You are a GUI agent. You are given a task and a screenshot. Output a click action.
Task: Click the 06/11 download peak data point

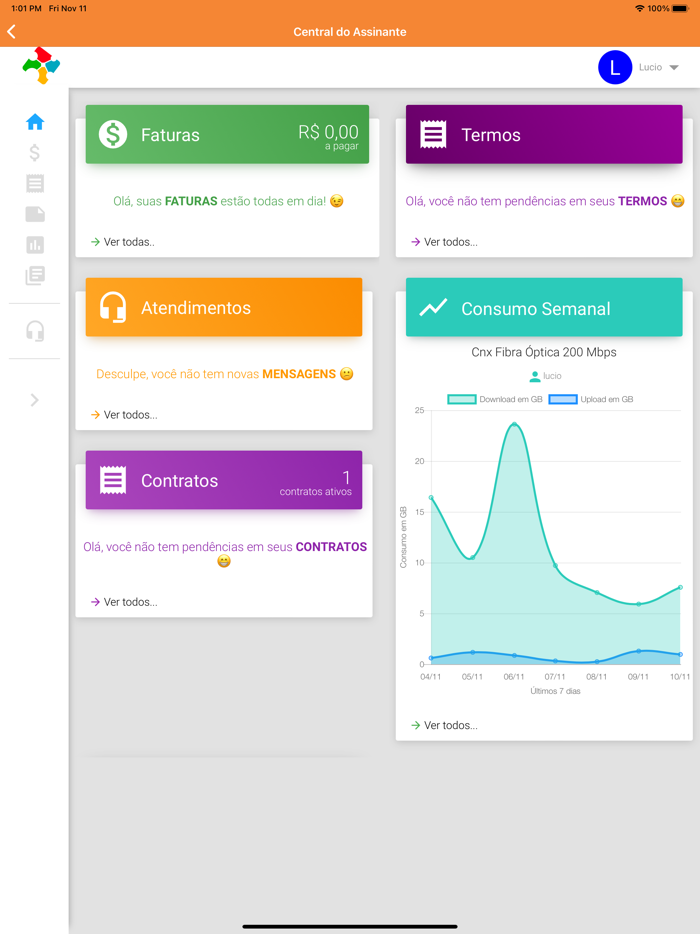point(514,424)
